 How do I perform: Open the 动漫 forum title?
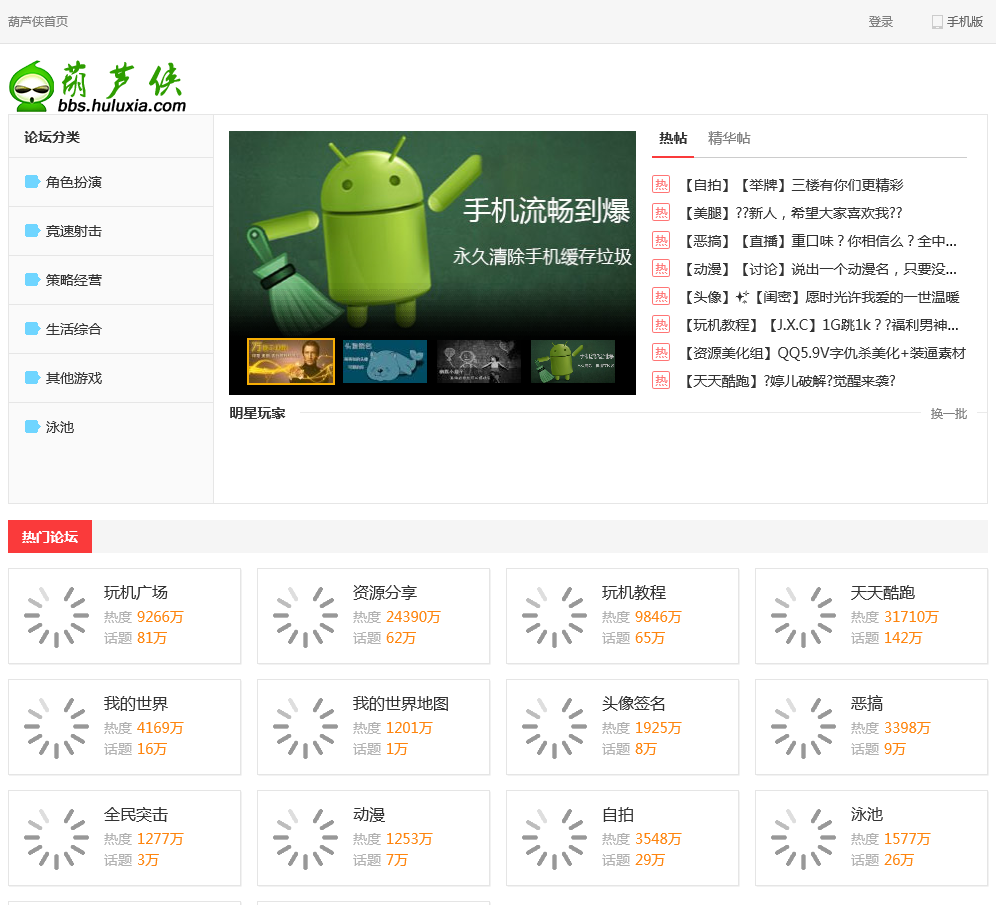369,815
